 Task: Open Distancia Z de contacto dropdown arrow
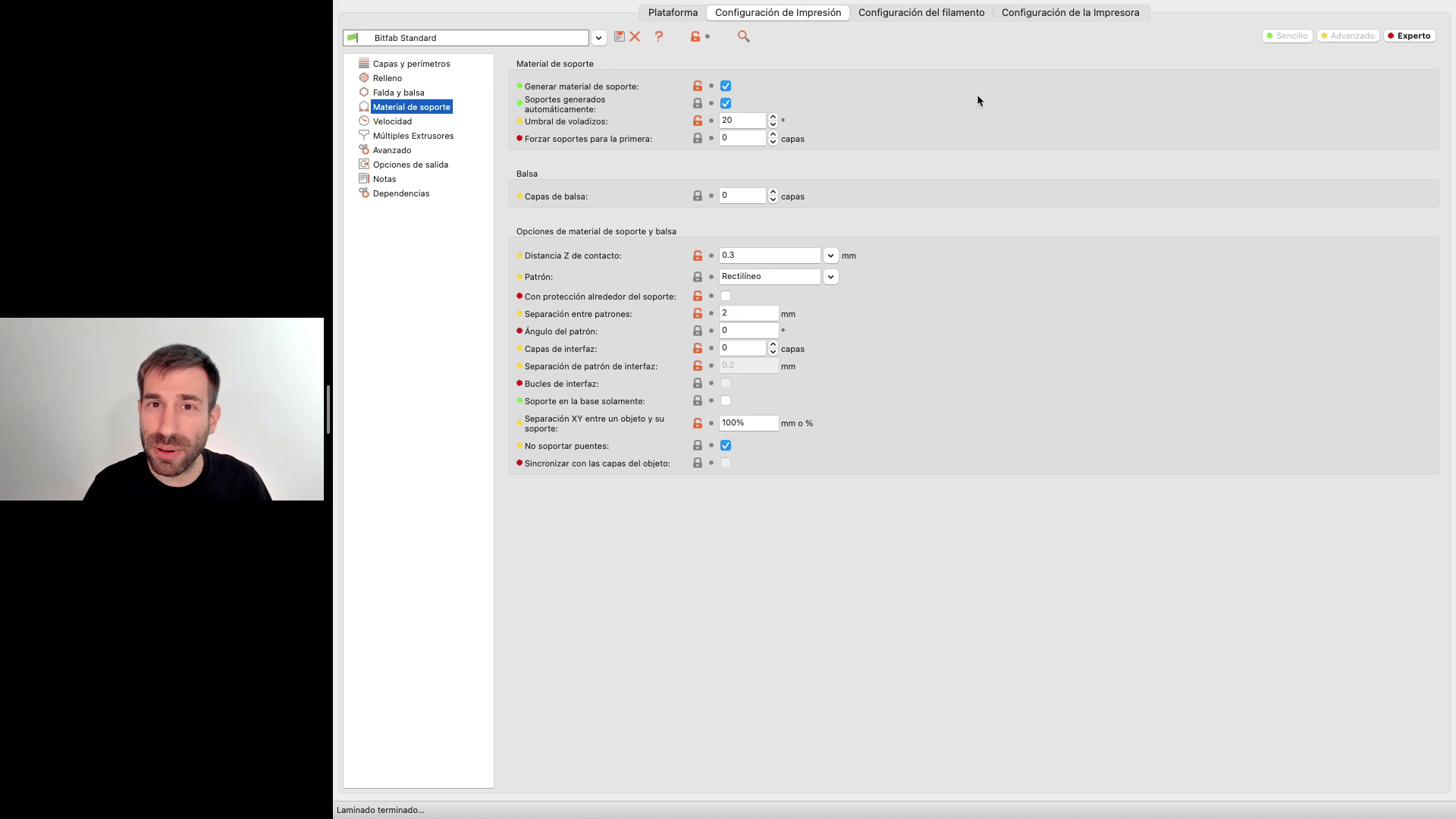pyautogui.click(x=830, y=256)
